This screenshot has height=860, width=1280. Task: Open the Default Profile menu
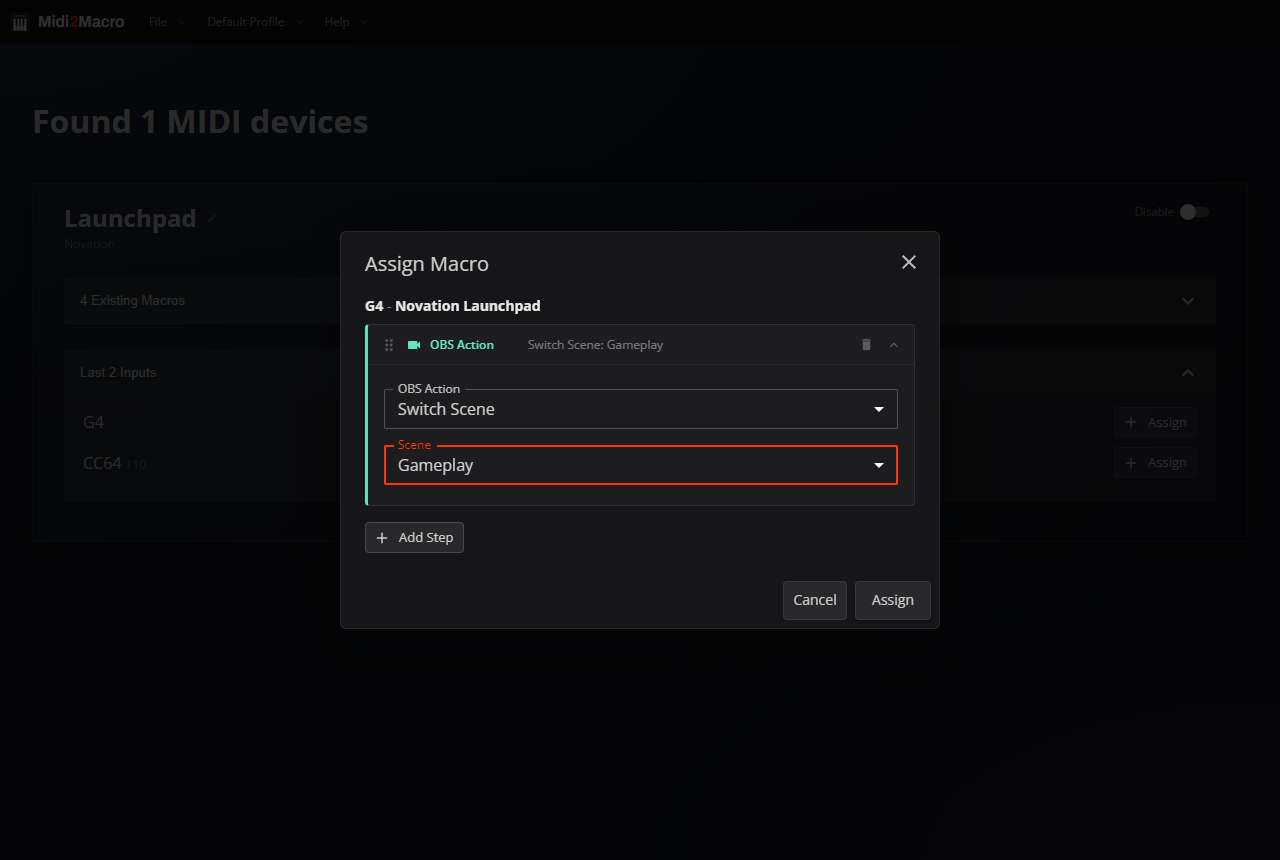(x=255, y=22)
